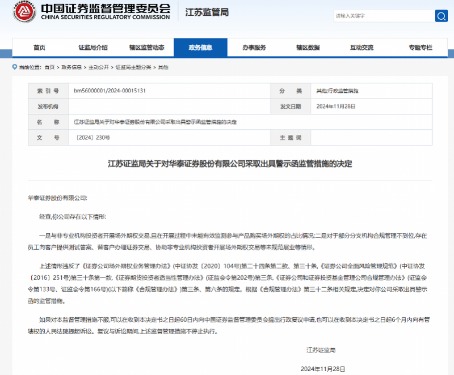Click the 其他行政监管措施 category value
The height and width of the screenshot is (375, 454).
pyautogui.click(x=337, y=91)
